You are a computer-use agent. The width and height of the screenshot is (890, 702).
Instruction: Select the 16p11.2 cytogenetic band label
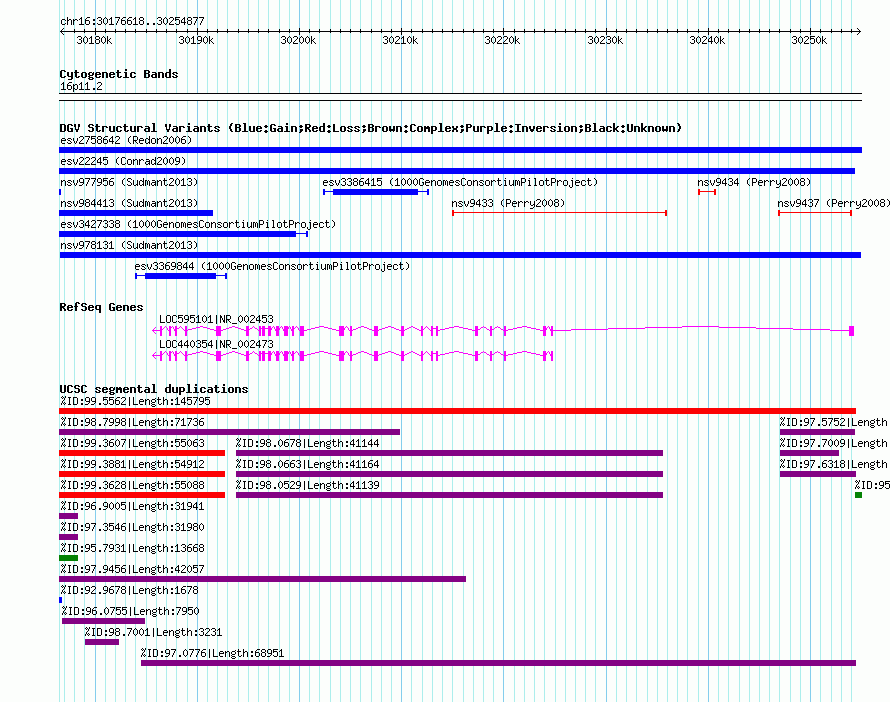point(81,86)
